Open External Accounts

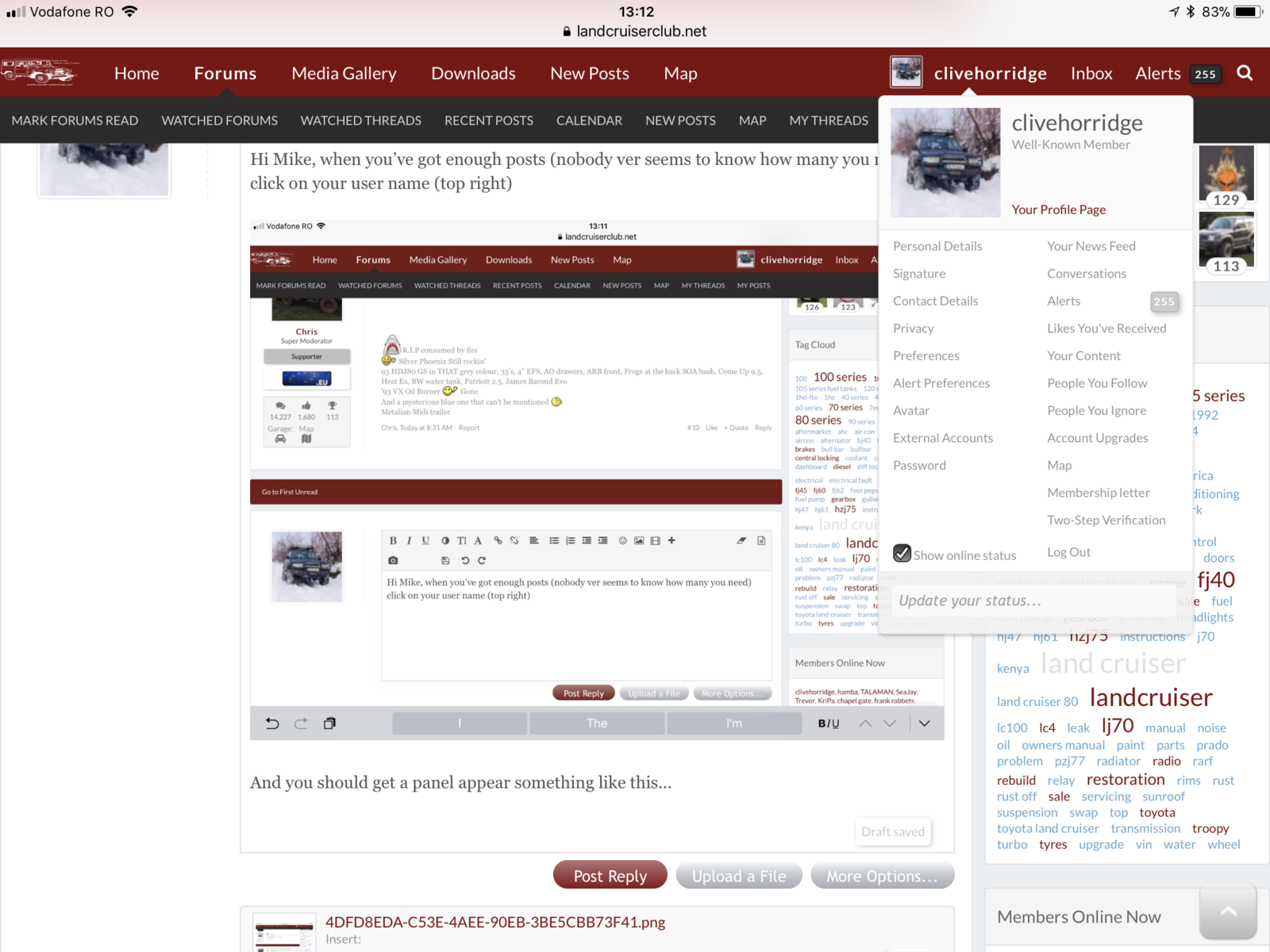(943, 438)
